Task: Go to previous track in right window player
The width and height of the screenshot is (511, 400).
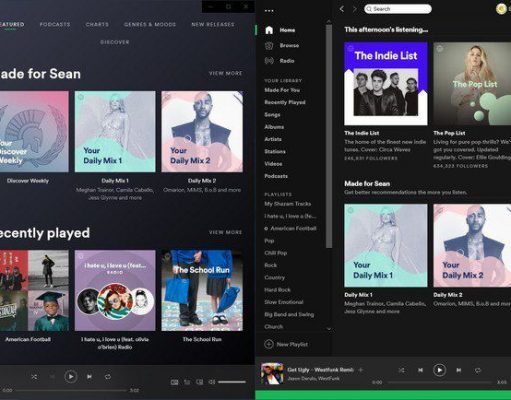Action: pos(420,370)
